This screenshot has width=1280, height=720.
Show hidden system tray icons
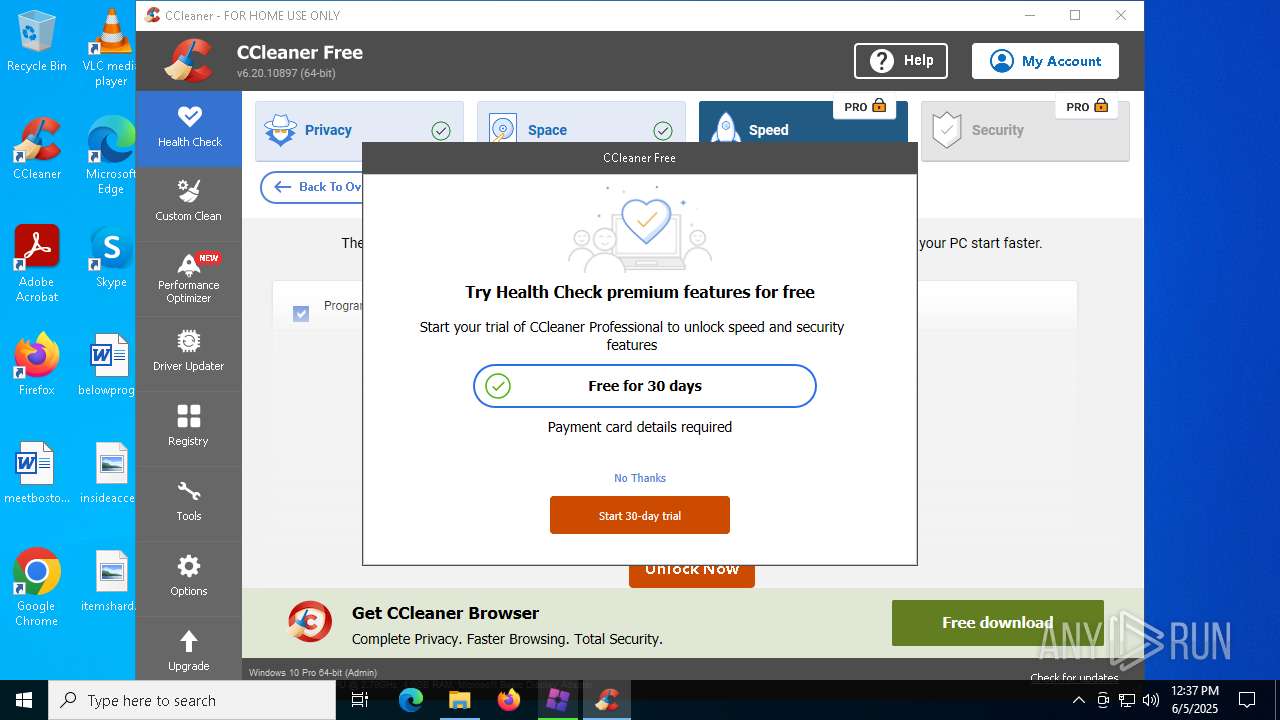point(1079,700)
